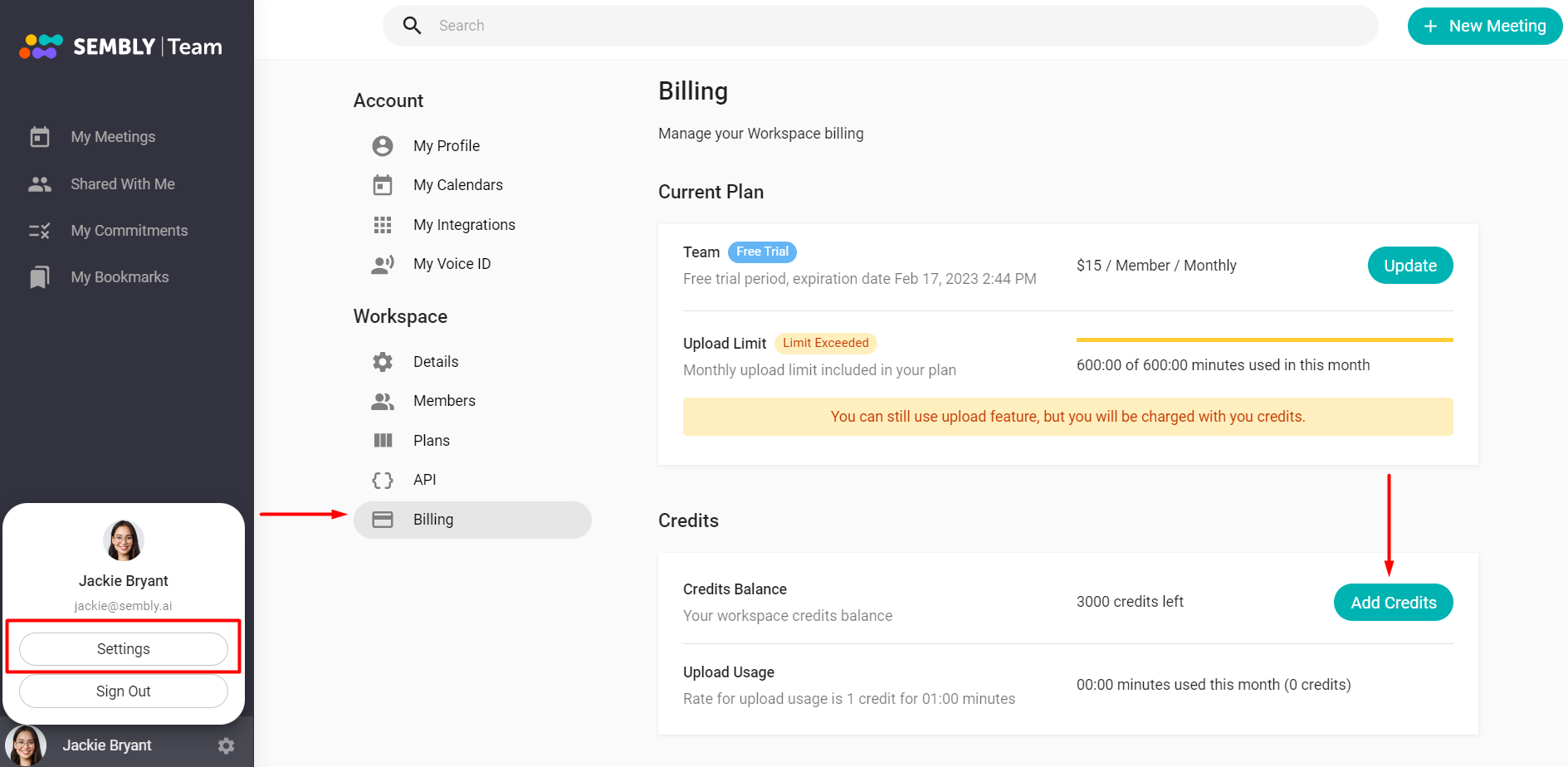
Task: Click the Sembly Team logo
Action: 121,46
